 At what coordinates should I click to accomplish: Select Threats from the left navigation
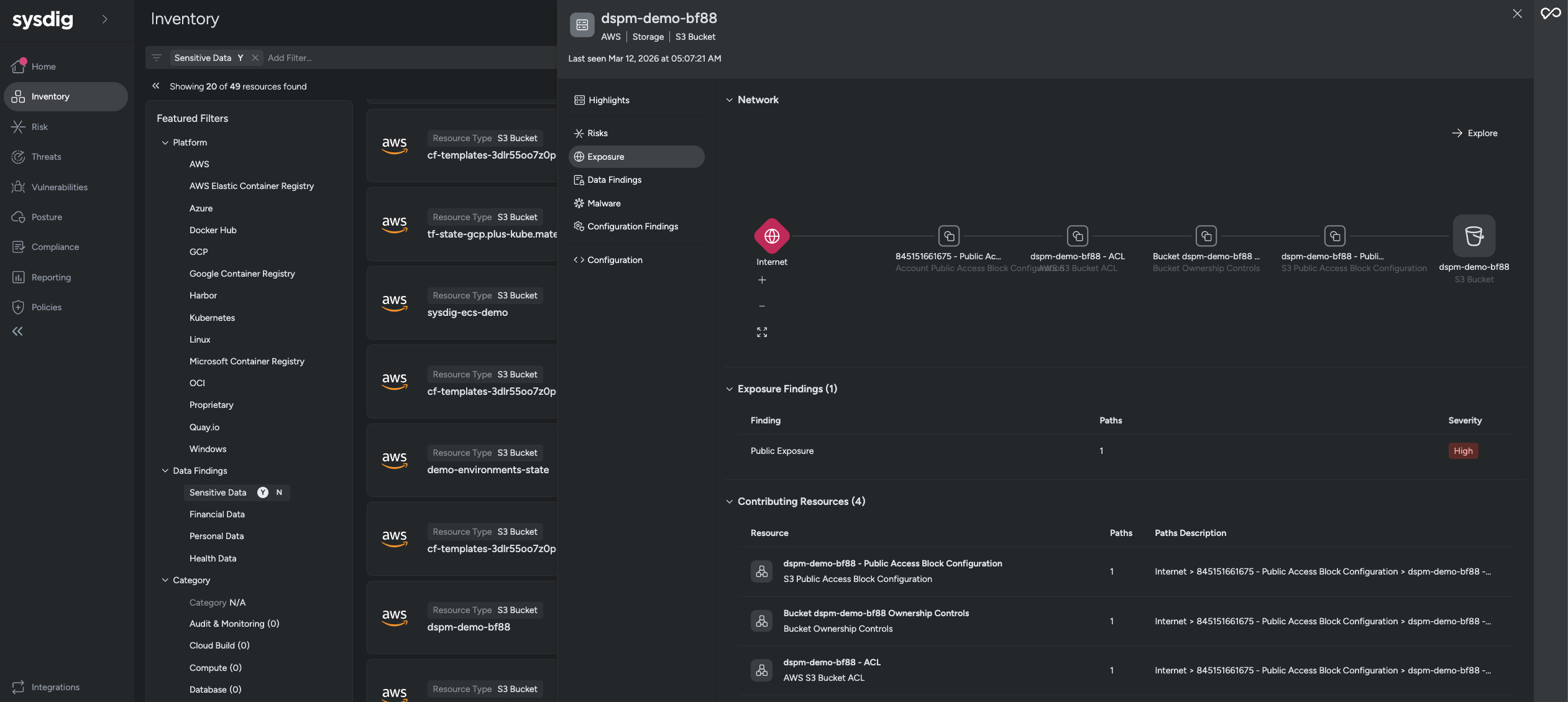point(47,156)
